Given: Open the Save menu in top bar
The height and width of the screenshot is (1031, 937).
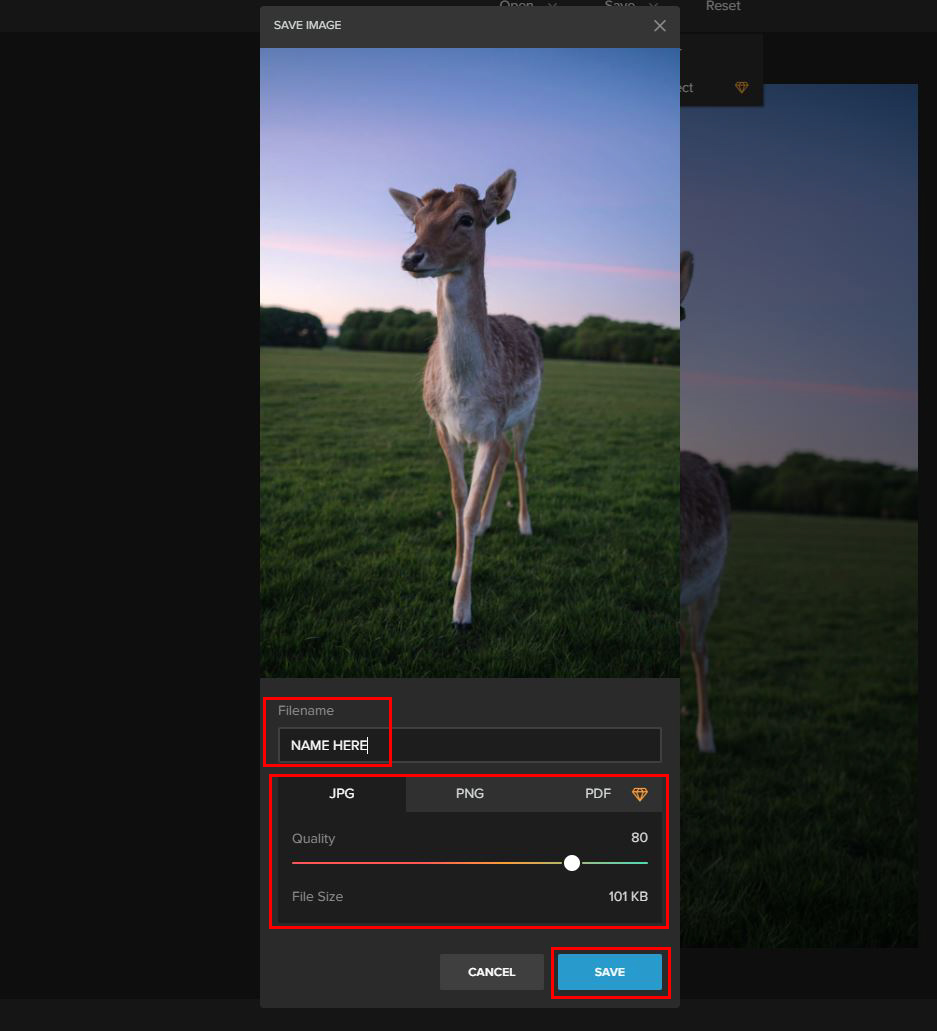Looking at the screenshot, I should (619, 6).
